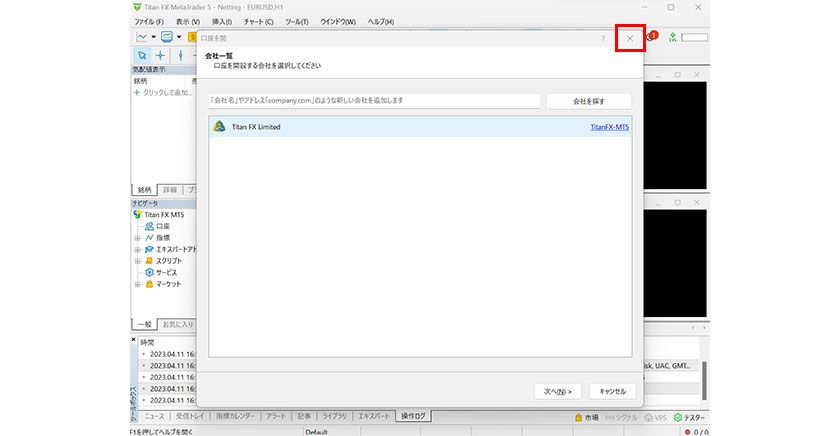Click the Titan FX Limited broker icon
This screenshot has height=436, width=840.
219,126
